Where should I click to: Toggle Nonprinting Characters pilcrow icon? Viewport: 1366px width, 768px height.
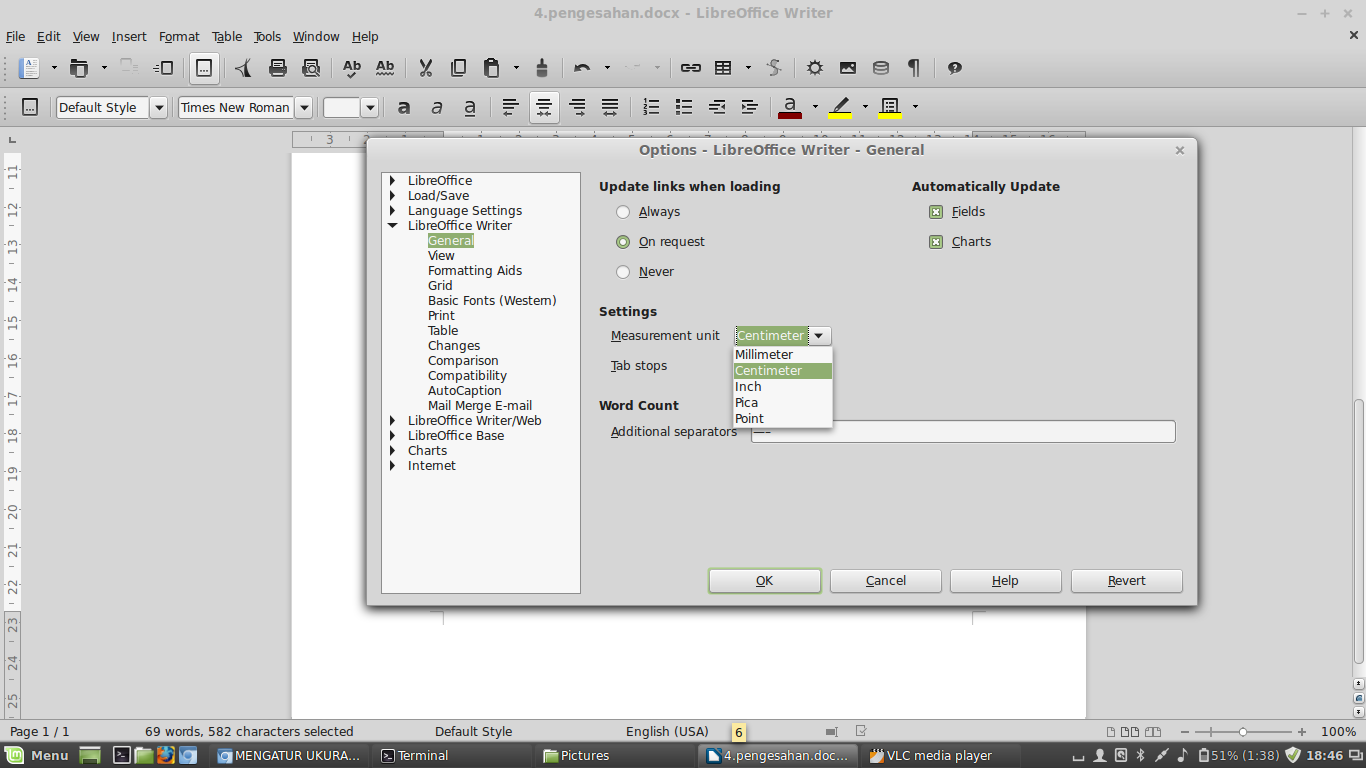(914, 68)
